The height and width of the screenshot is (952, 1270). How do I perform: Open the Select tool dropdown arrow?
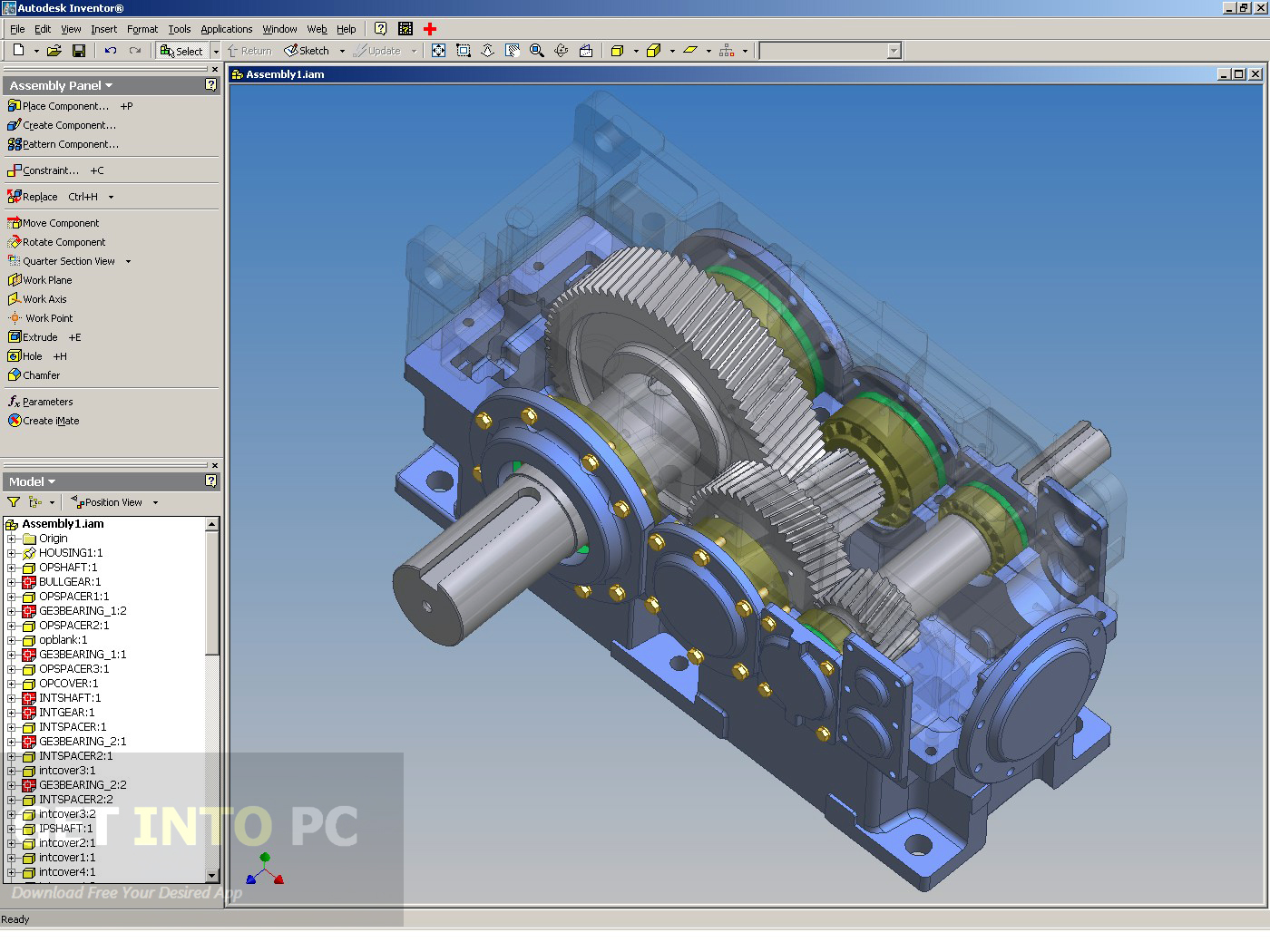[216, 51]
